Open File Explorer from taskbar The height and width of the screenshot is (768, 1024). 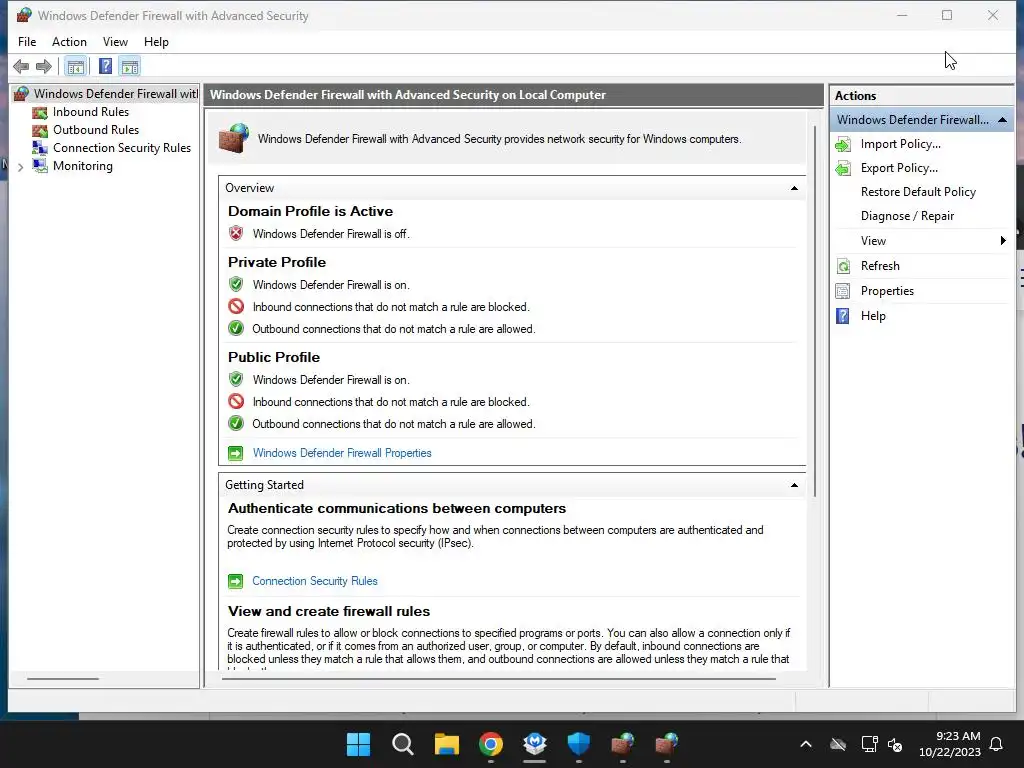[447, 744]
